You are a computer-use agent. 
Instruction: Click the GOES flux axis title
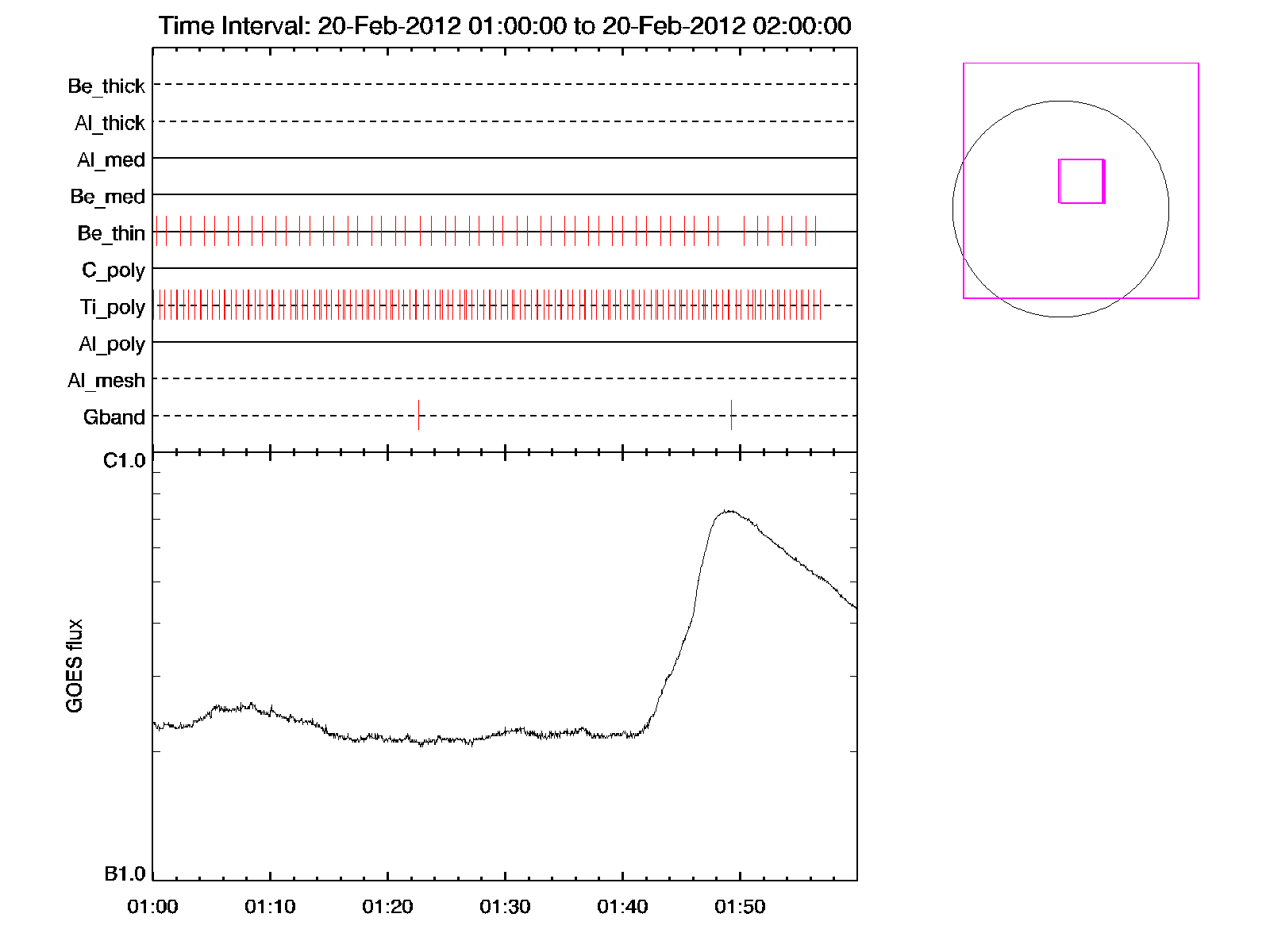[x=74, y=666]
